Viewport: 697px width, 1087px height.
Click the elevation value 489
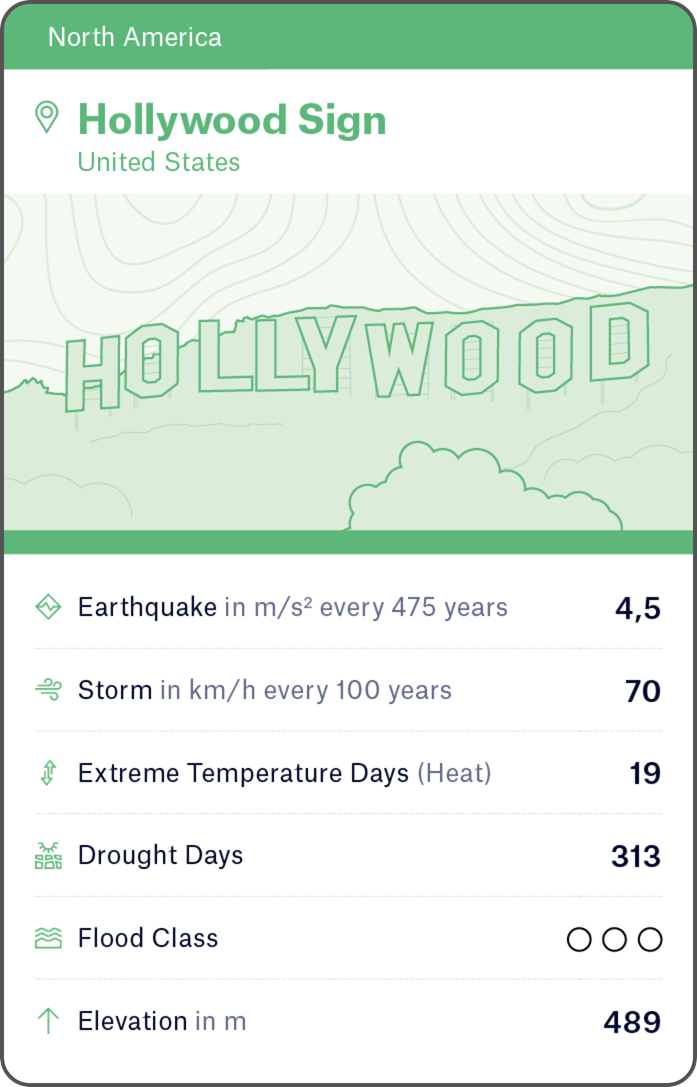point(632,1022)
